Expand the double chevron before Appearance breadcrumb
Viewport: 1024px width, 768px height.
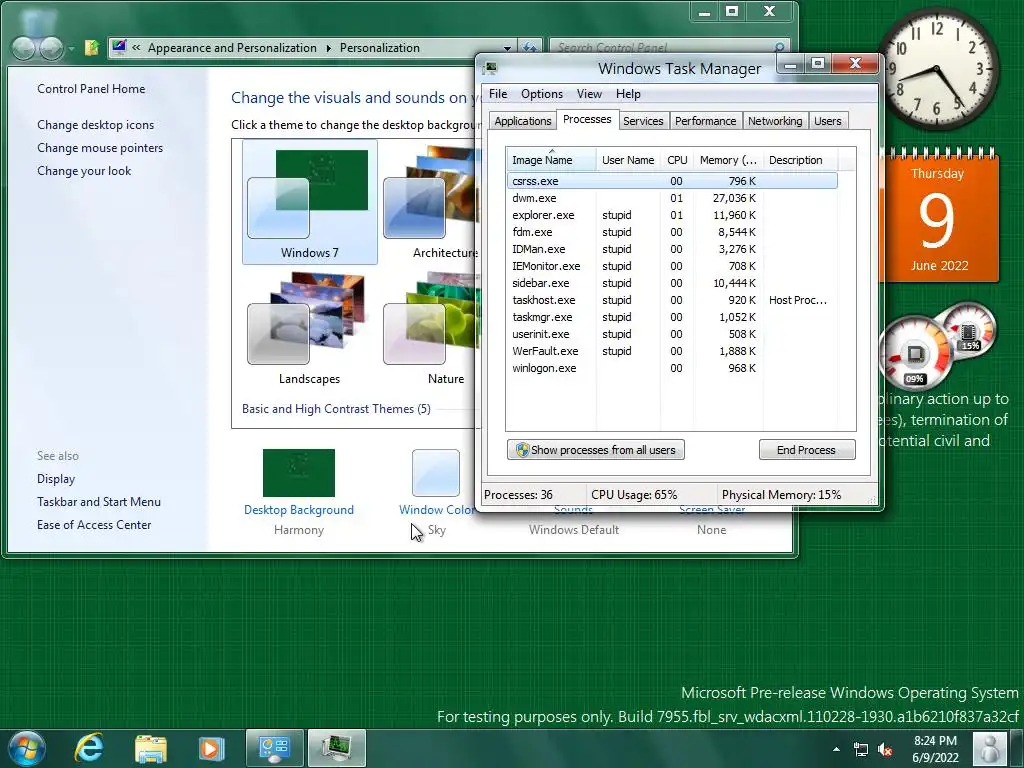(136, 48)
